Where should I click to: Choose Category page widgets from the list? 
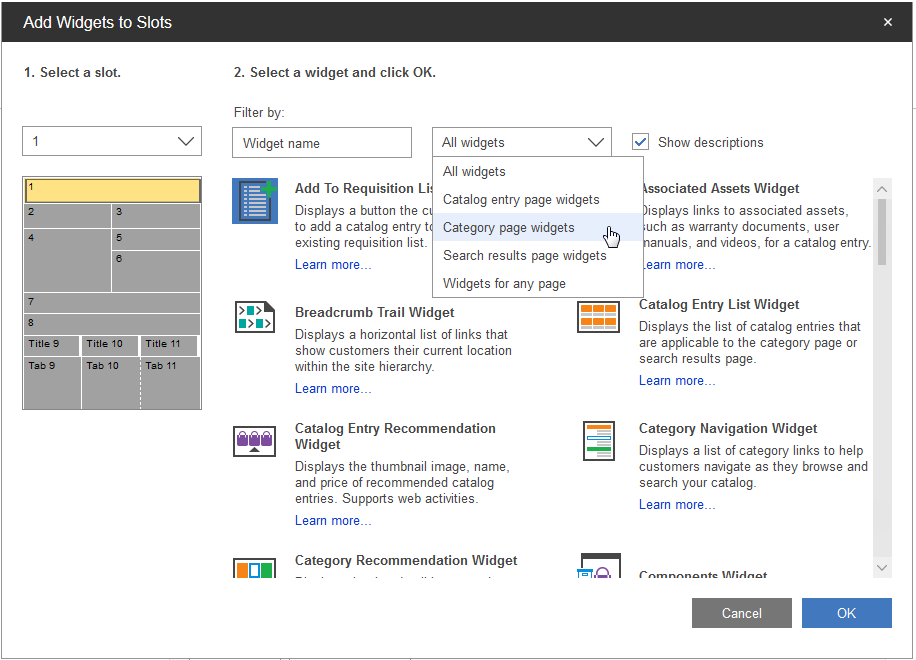click(508, 228)
